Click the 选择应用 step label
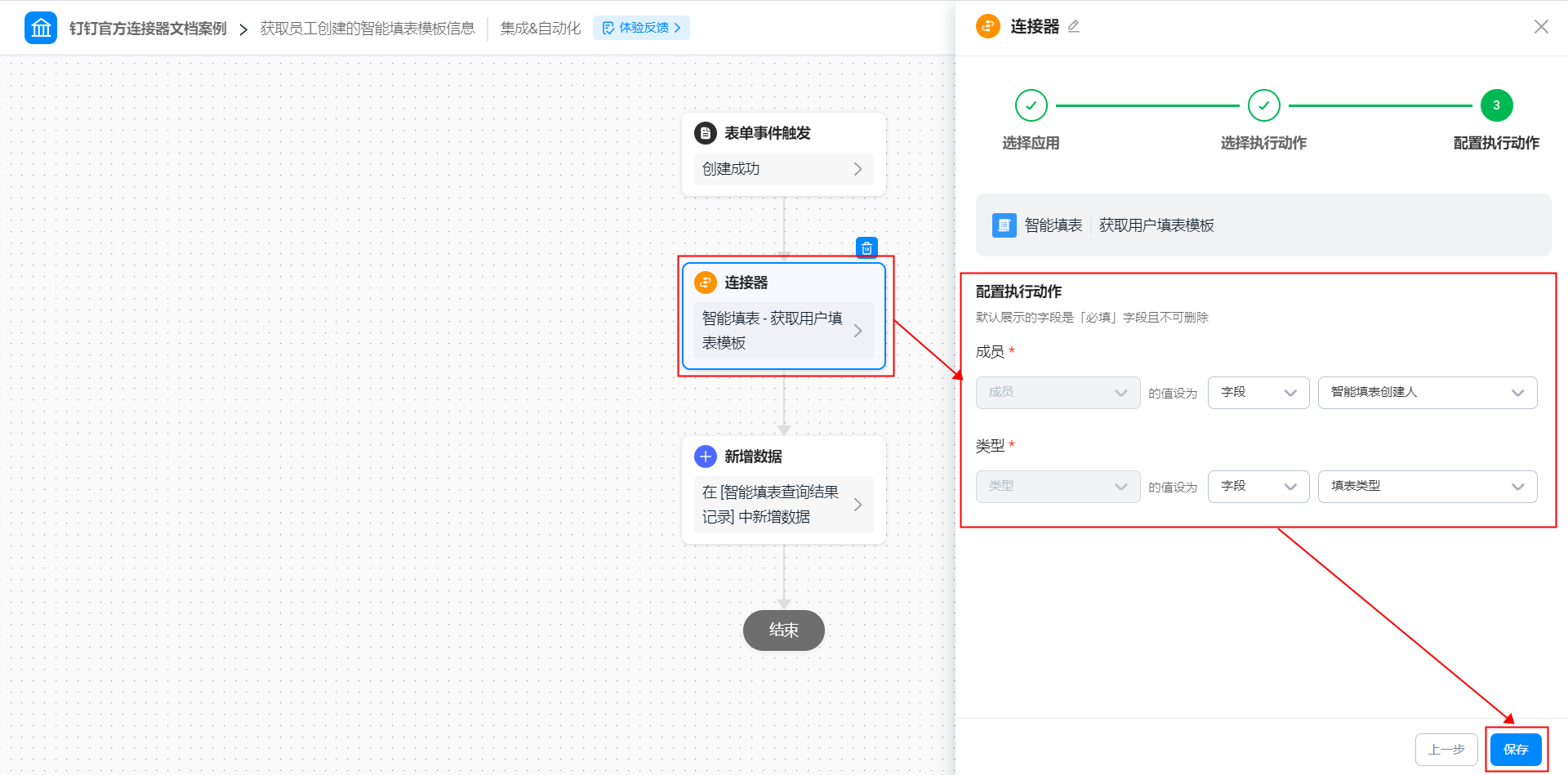Screen dimensions: 1568x775 1031,143
